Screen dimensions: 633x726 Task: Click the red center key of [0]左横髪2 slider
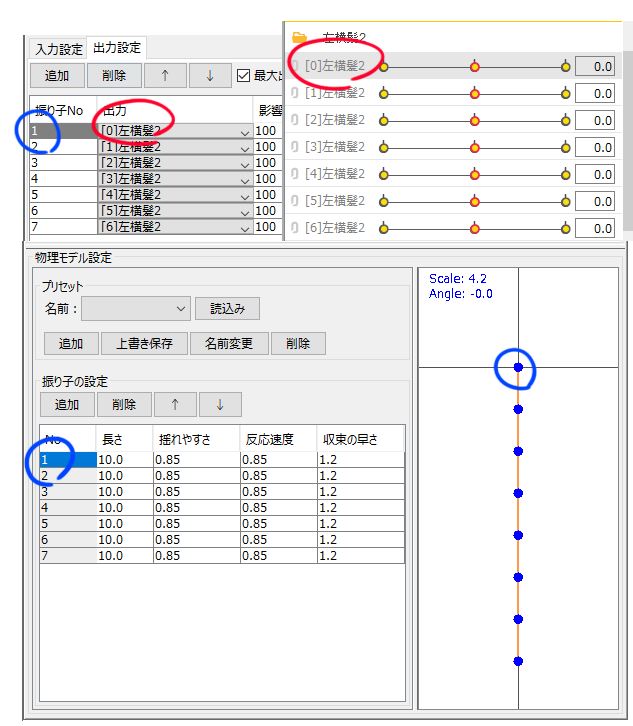[x=474, y=67]
